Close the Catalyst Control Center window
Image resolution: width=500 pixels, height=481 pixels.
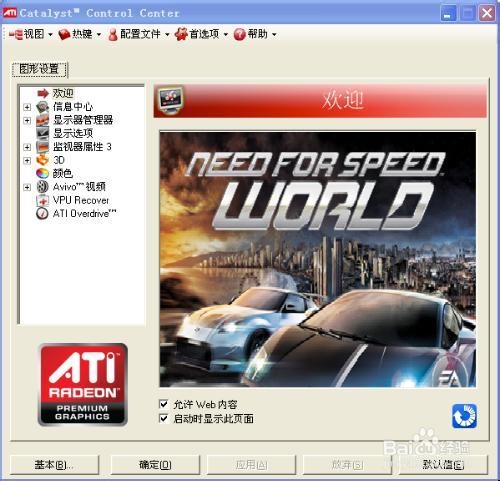(x=487, y=13)
